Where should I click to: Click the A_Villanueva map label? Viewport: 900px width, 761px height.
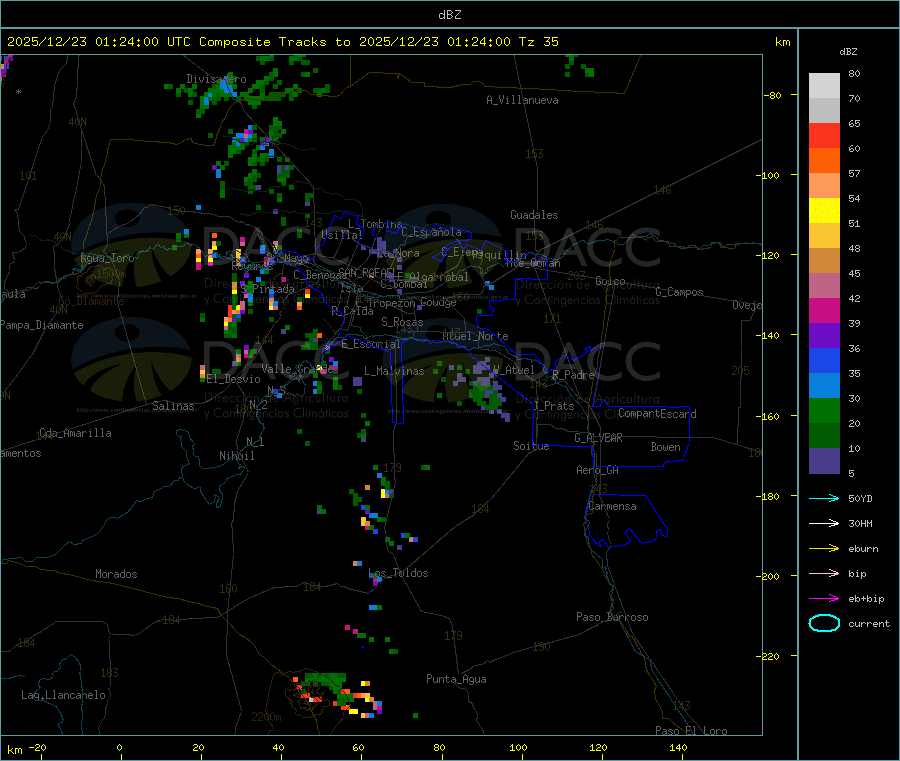tap(522, 100)
